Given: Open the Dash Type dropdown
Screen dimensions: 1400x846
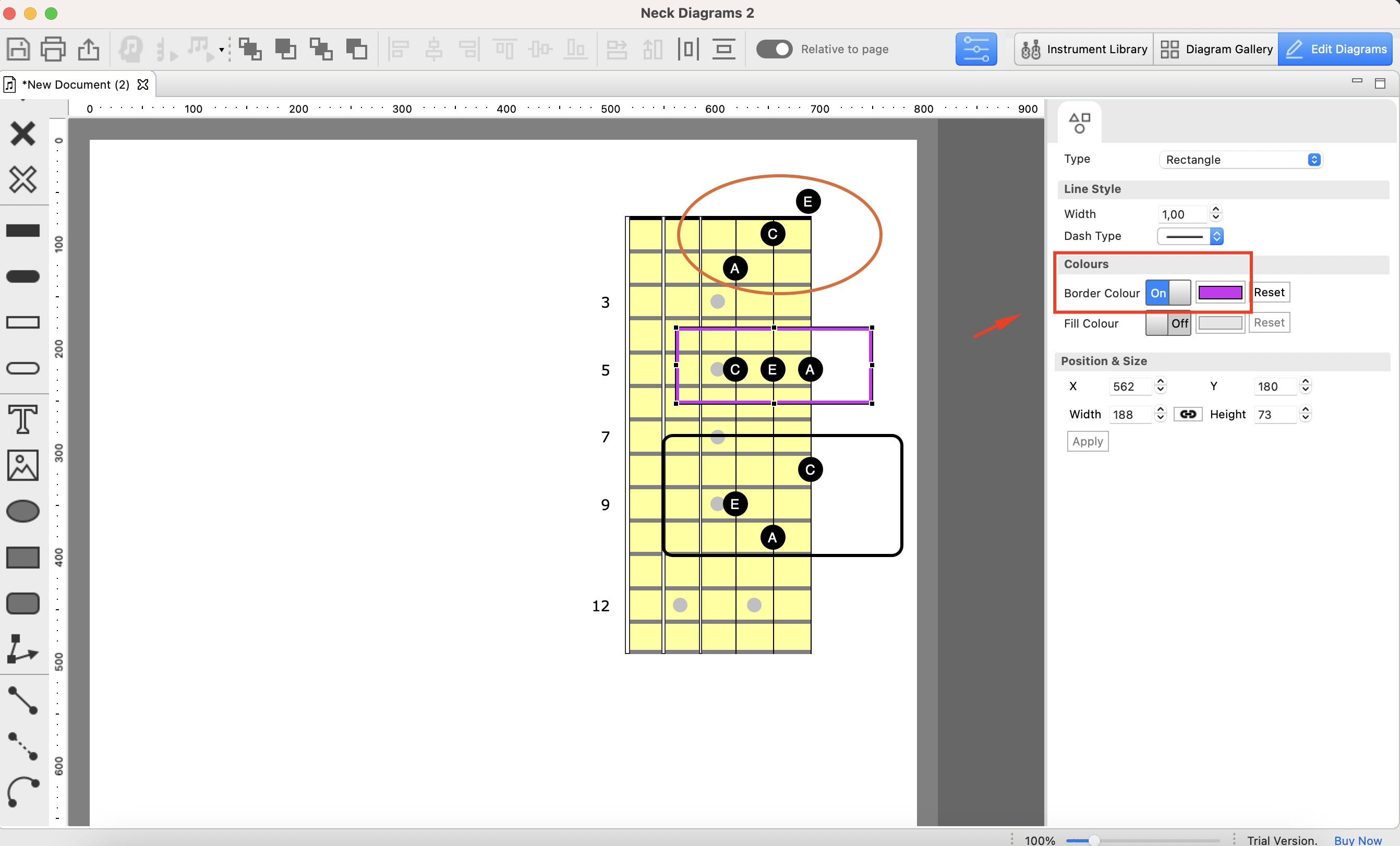Looking at the screenshot, I should click(1190, 236).
